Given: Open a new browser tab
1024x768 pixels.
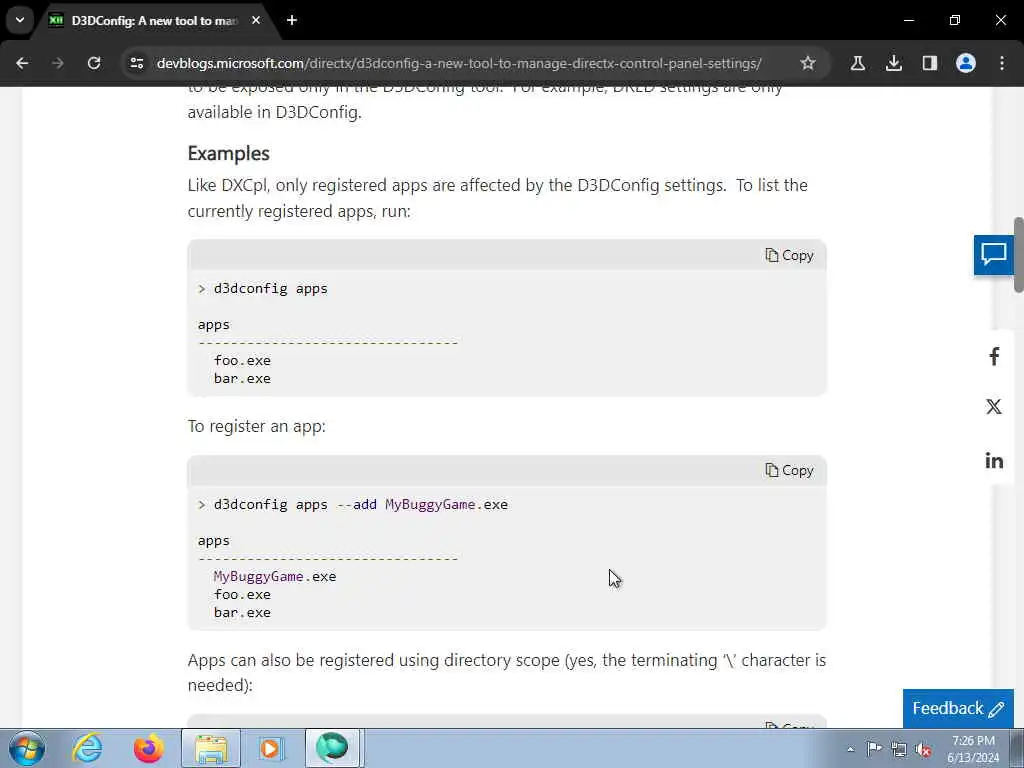Looking at the screenshot, I should point(292,20).
